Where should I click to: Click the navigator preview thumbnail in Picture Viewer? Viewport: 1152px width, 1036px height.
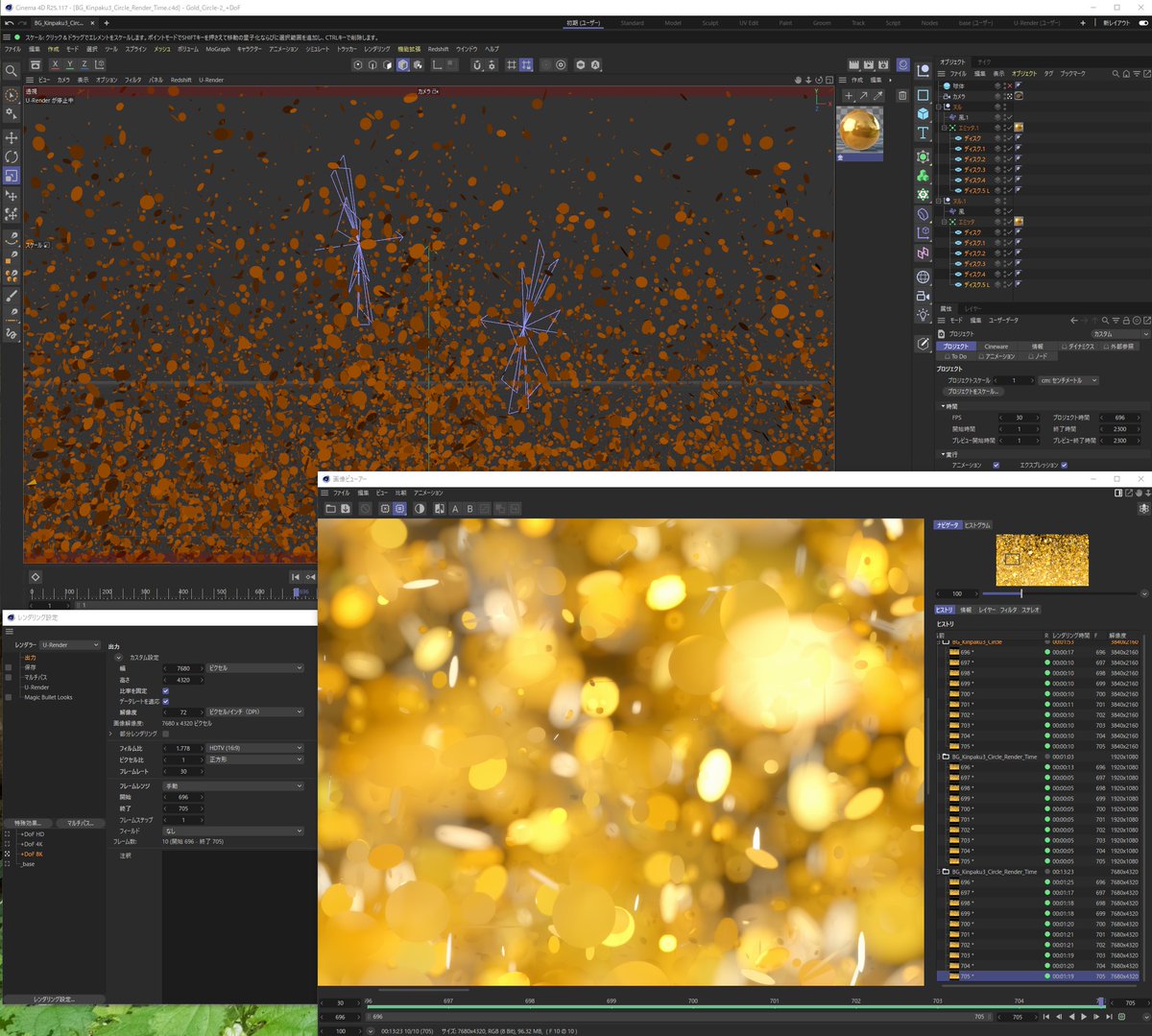pos(1042,560)
